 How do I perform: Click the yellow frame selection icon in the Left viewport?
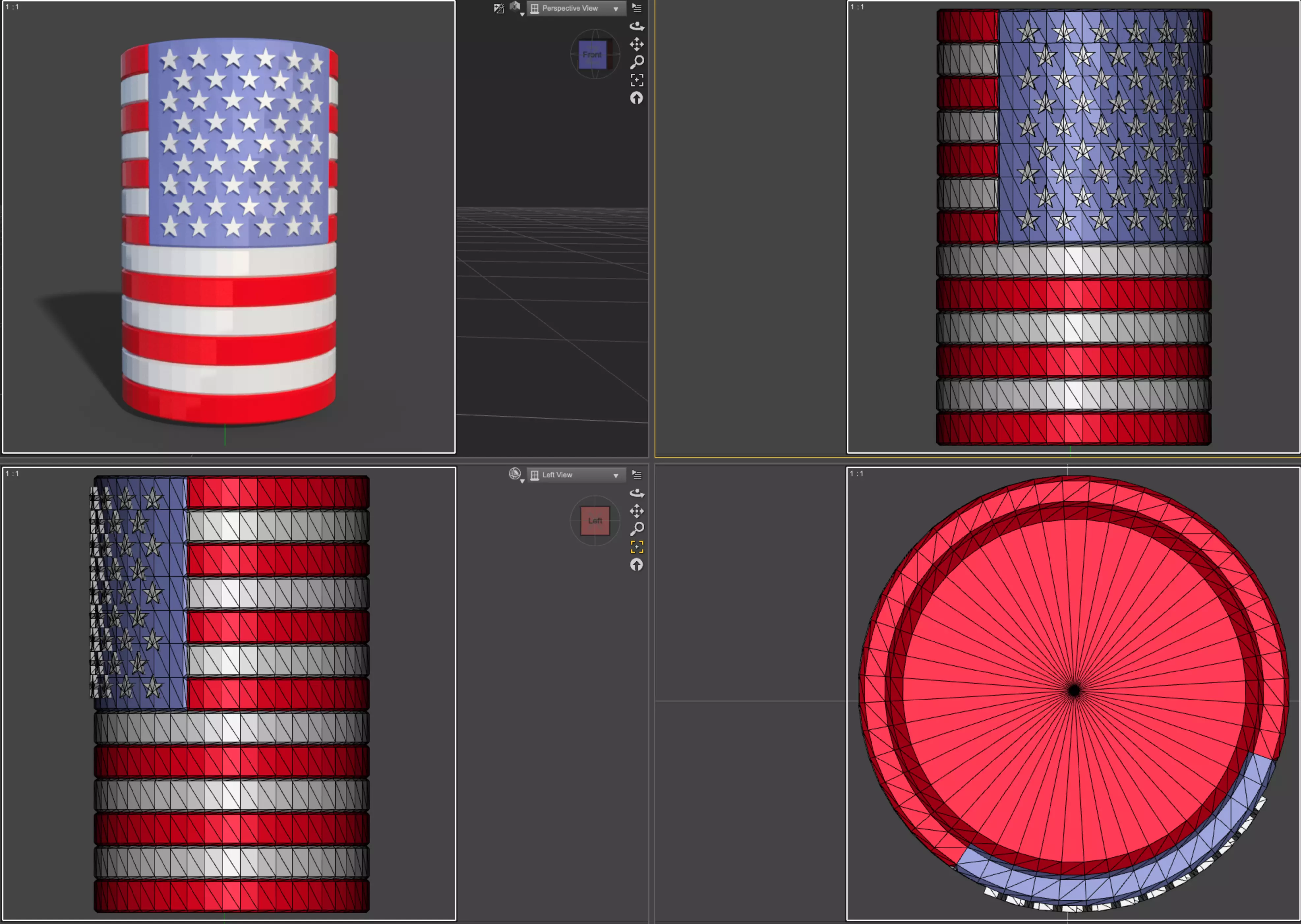pyautogui.click(x=637, y=547)
